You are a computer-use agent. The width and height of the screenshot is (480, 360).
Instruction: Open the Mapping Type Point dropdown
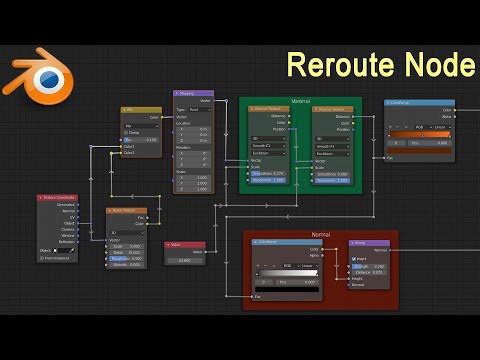point(200,110)
